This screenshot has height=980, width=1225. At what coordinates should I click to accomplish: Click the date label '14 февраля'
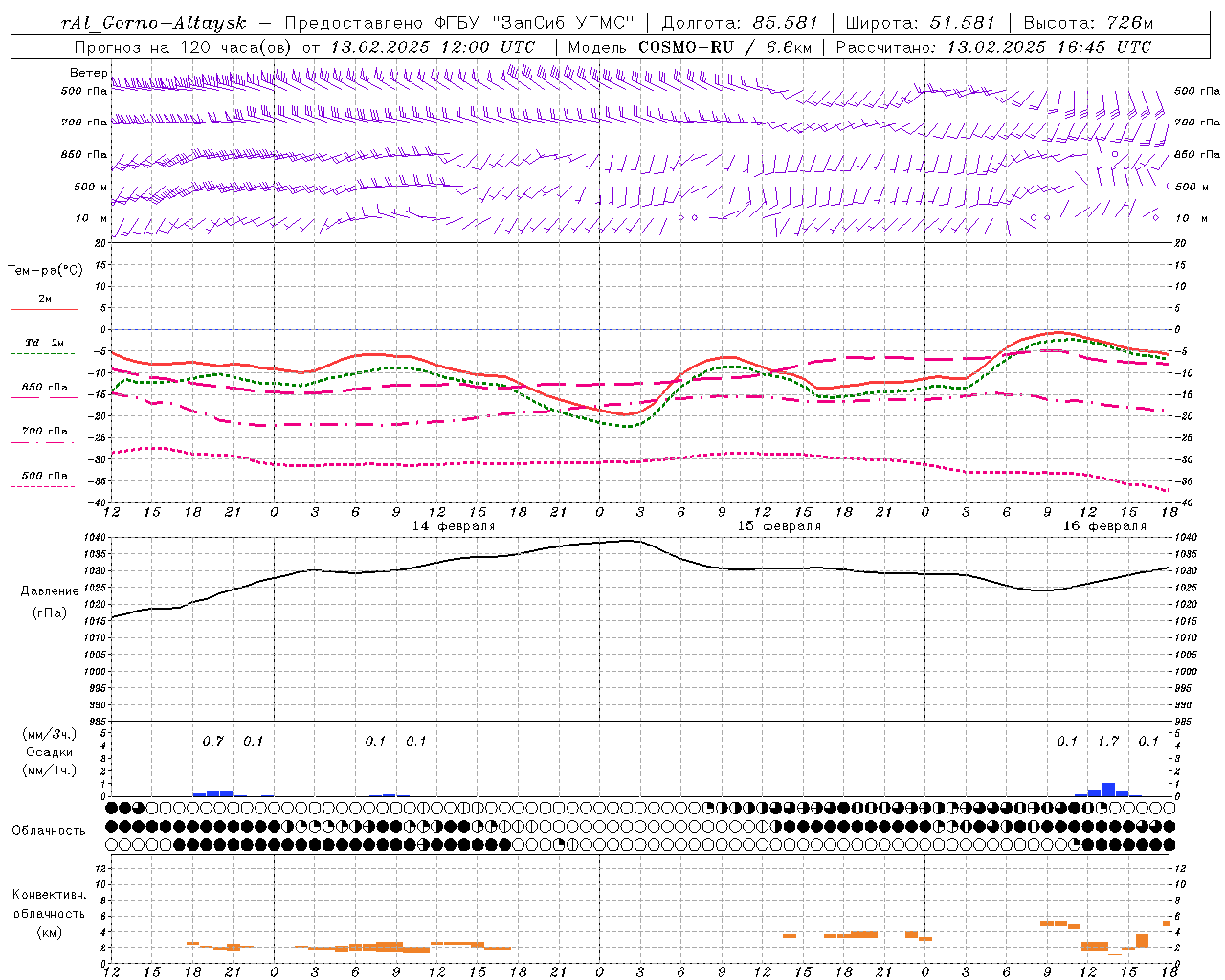(x=454, y=526)
